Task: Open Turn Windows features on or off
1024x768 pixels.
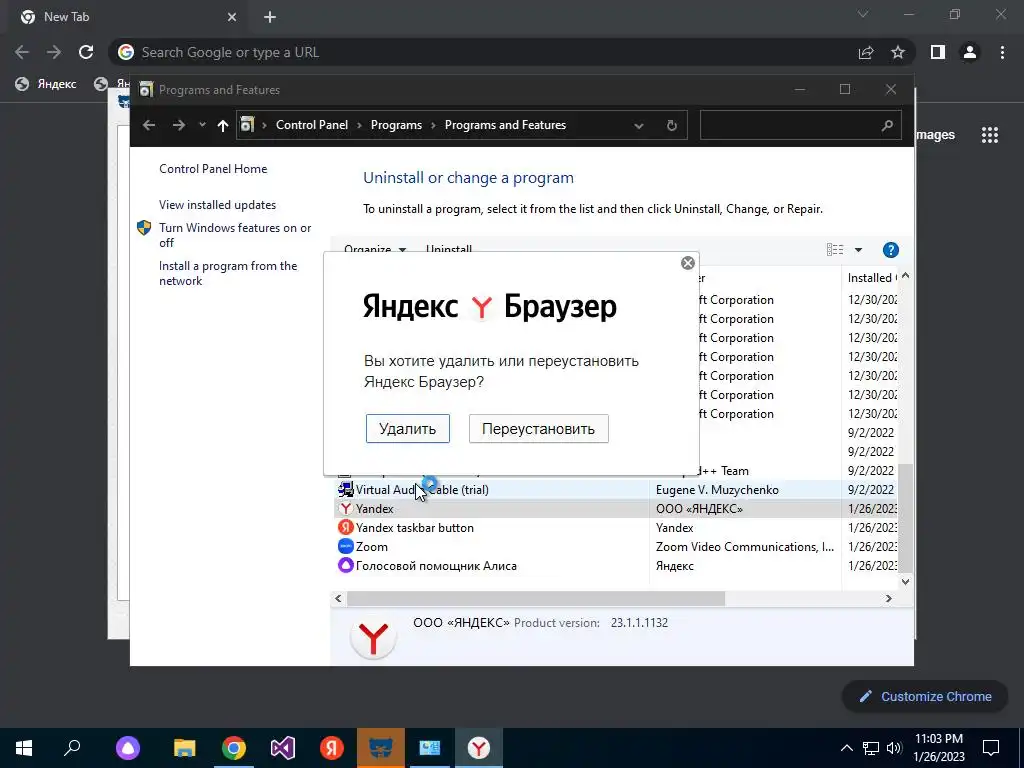Action: (x=235, y=235)
